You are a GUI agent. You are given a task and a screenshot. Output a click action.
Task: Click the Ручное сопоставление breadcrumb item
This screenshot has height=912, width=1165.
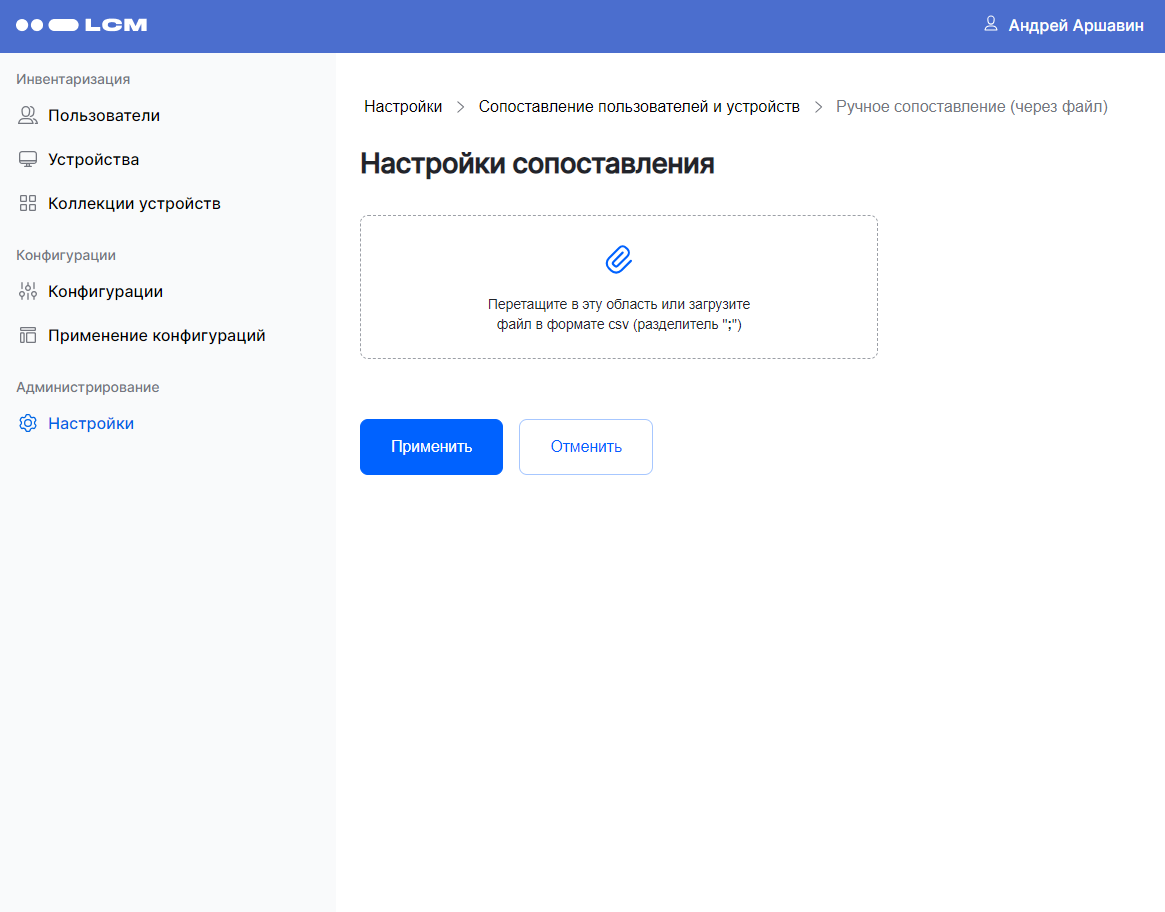pos(971,107)
